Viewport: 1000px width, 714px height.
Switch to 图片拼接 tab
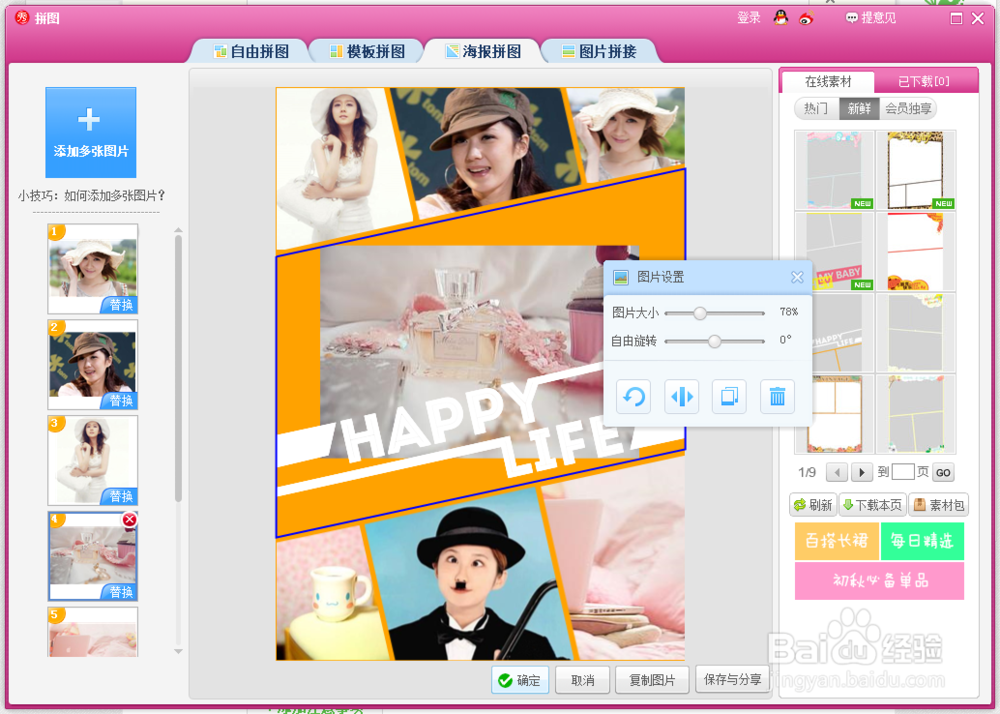pos(599,51)
